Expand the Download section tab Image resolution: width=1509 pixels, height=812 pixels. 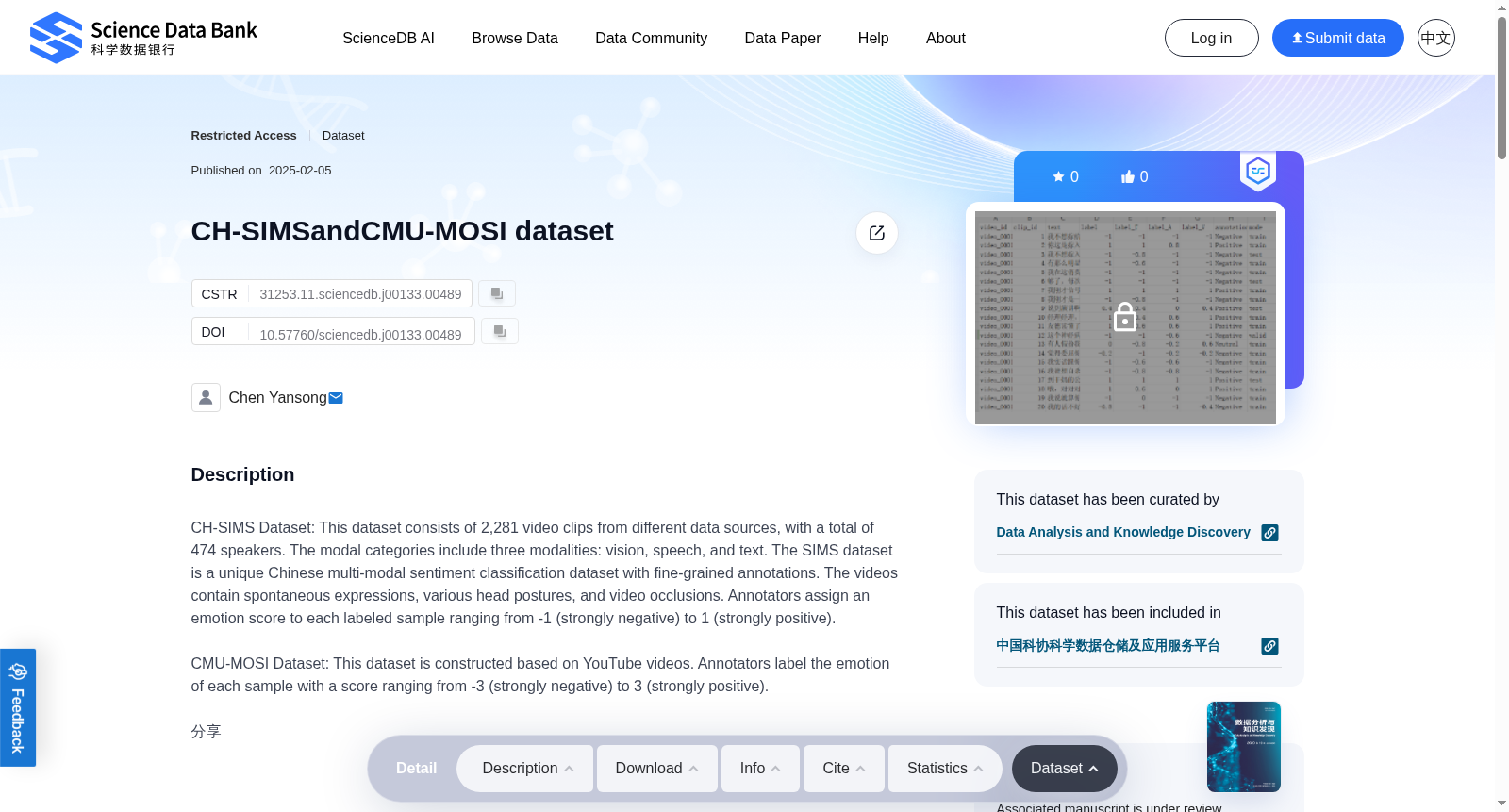pos(657,769)
